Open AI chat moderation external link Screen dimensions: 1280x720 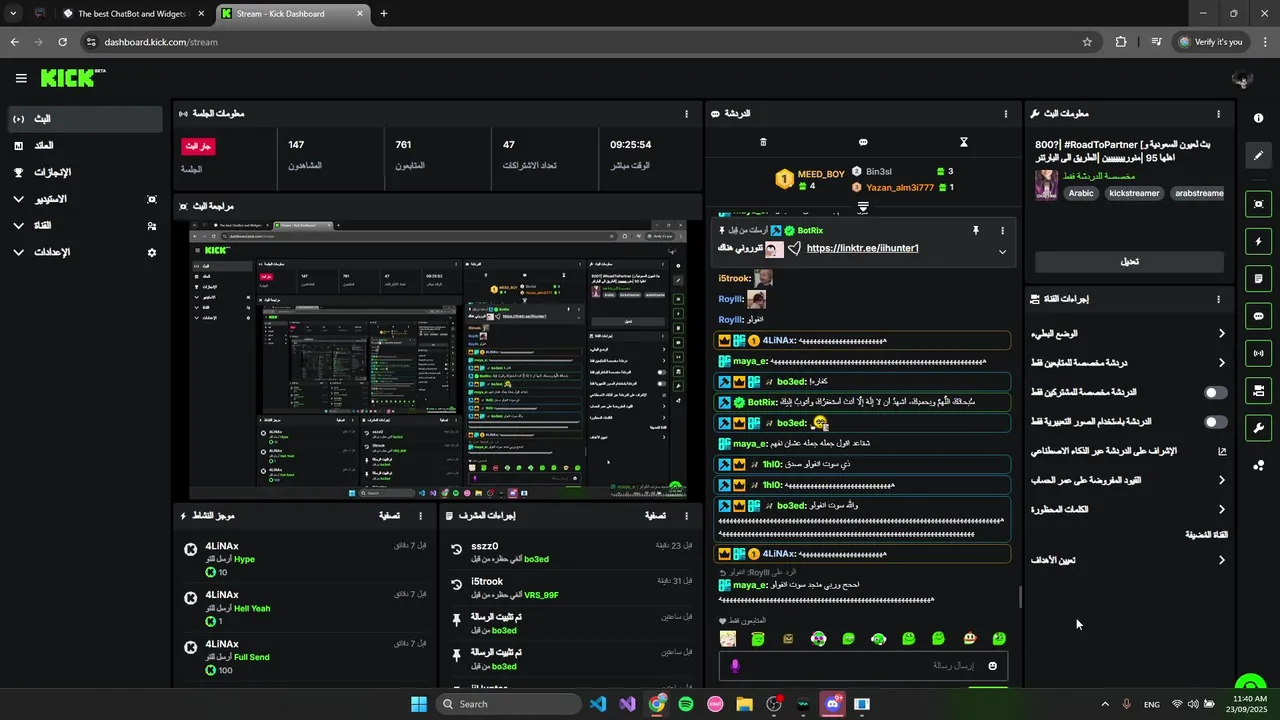pyautogui.click(x=1222, y=451)
